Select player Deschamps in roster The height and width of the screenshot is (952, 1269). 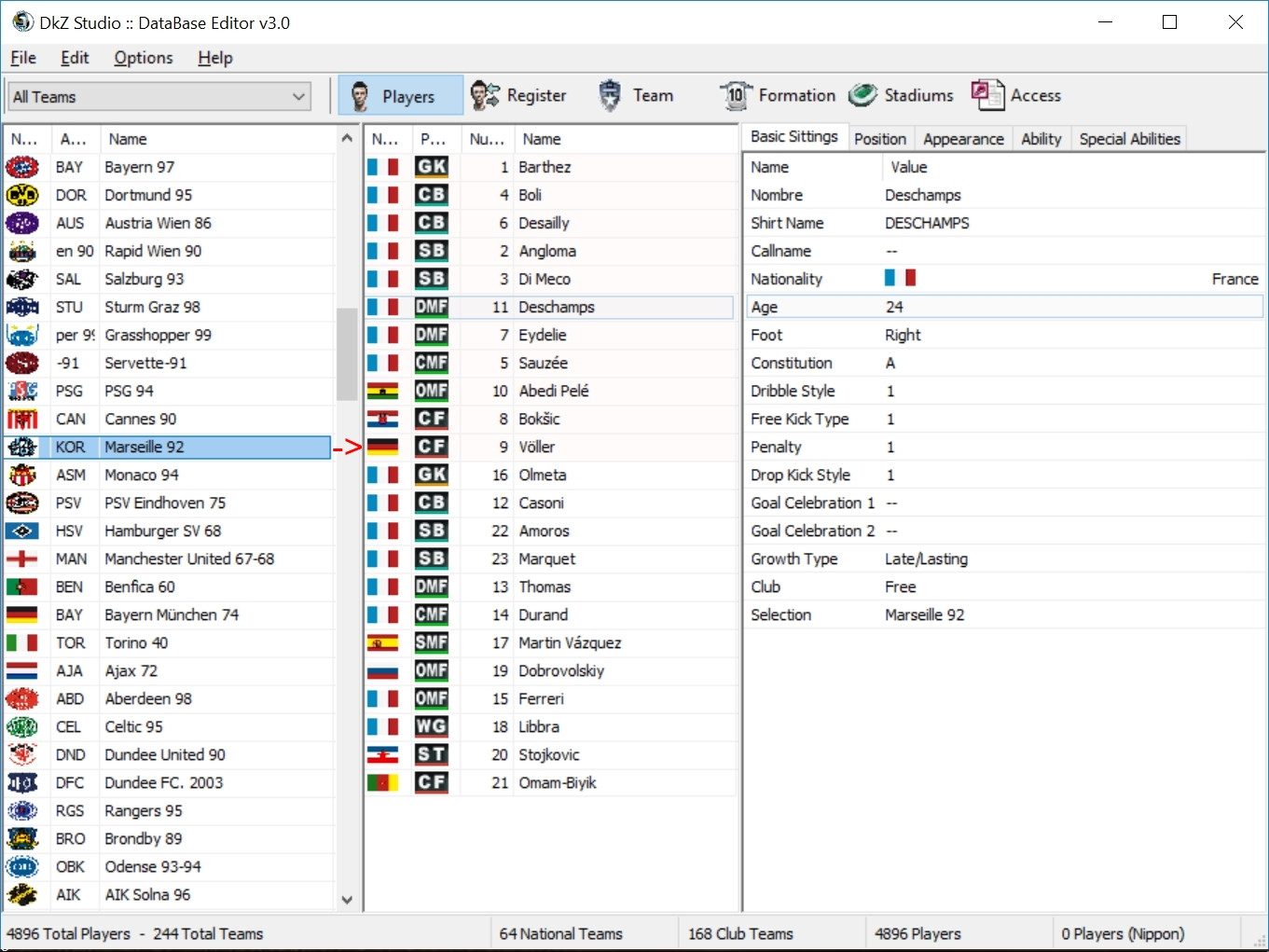tap(549, 307)
